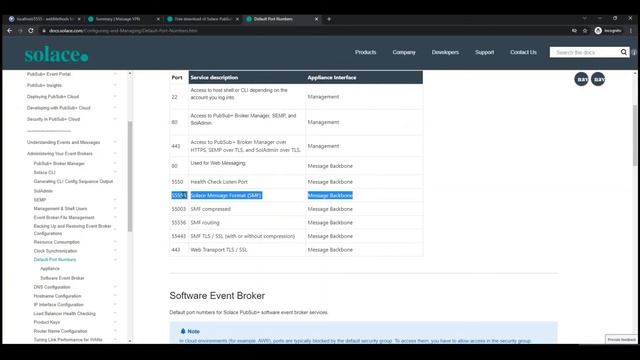The width and height of the screenshot is (640, 360).
Task: Go to Software Event Broker sidebar link
Action: coord(62,278)
